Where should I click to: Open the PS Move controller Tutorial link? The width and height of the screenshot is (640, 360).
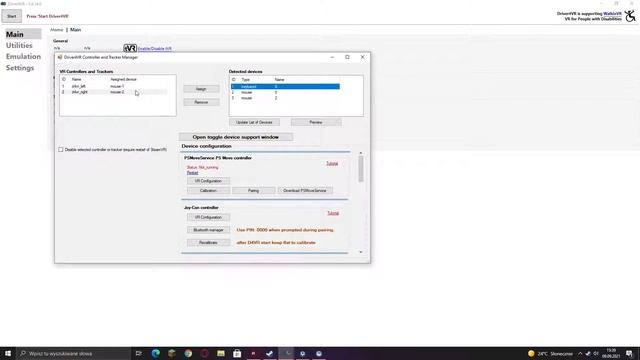pyautogui.click(x=332, y=163)
